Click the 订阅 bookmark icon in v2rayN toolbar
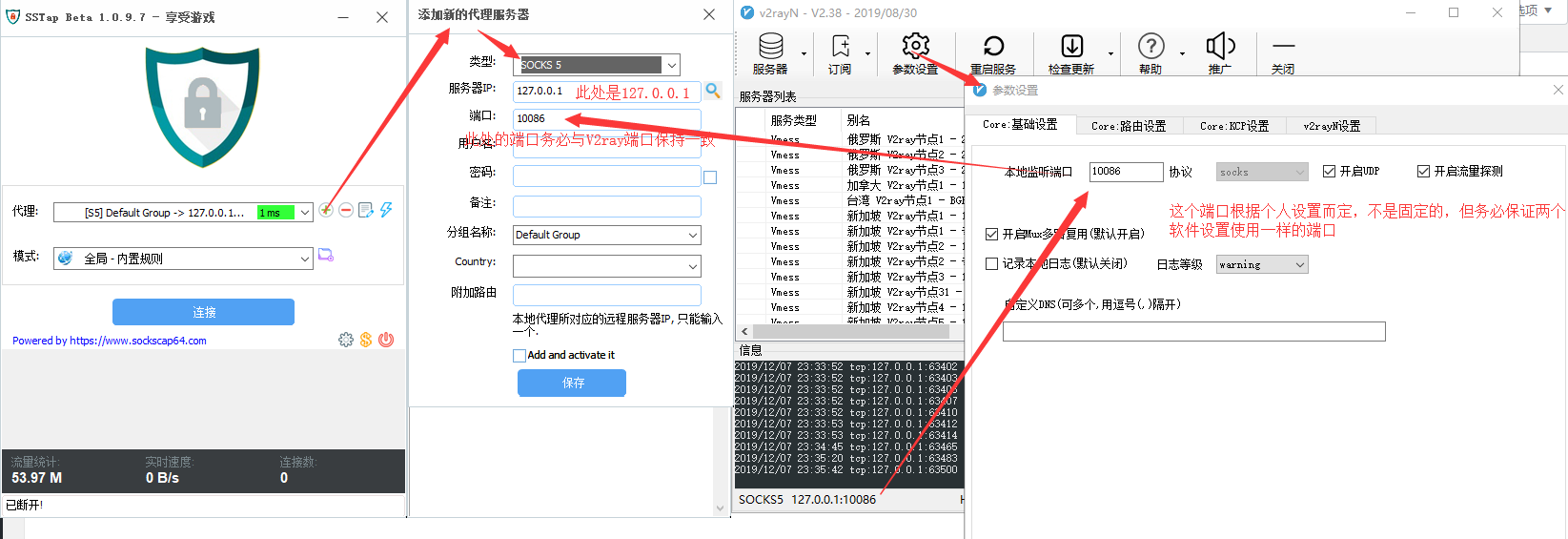The image size is (1568, 539). [x=841, y=46]
